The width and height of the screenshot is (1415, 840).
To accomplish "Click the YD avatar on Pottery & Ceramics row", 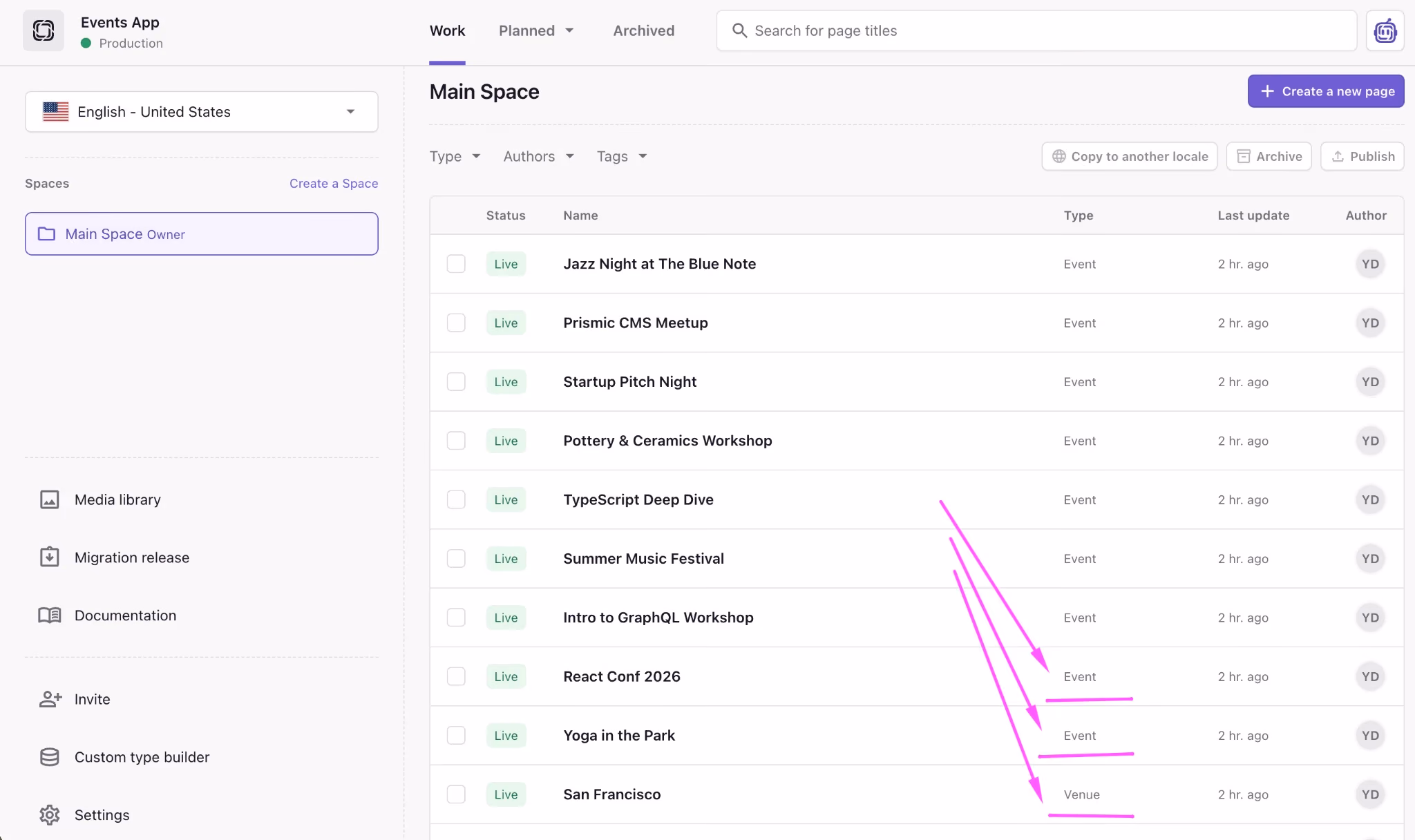I will [1370, 441].
